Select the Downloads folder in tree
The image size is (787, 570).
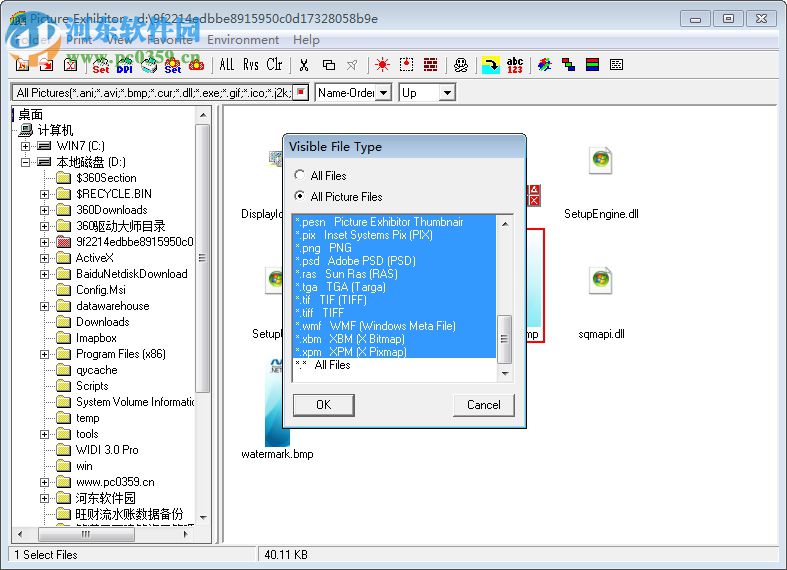[102, 322]
